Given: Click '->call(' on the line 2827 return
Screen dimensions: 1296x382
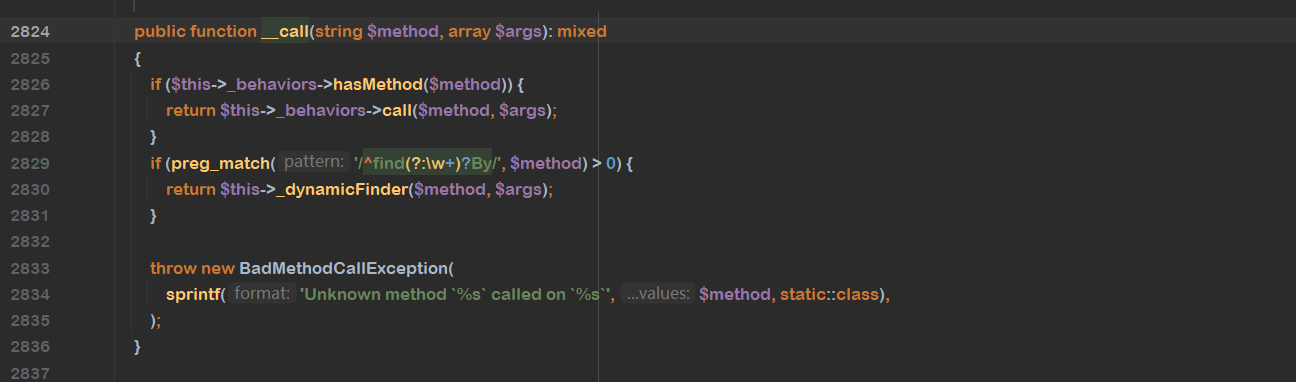Looking at the screenshot, I should click(x=392, y=110).
